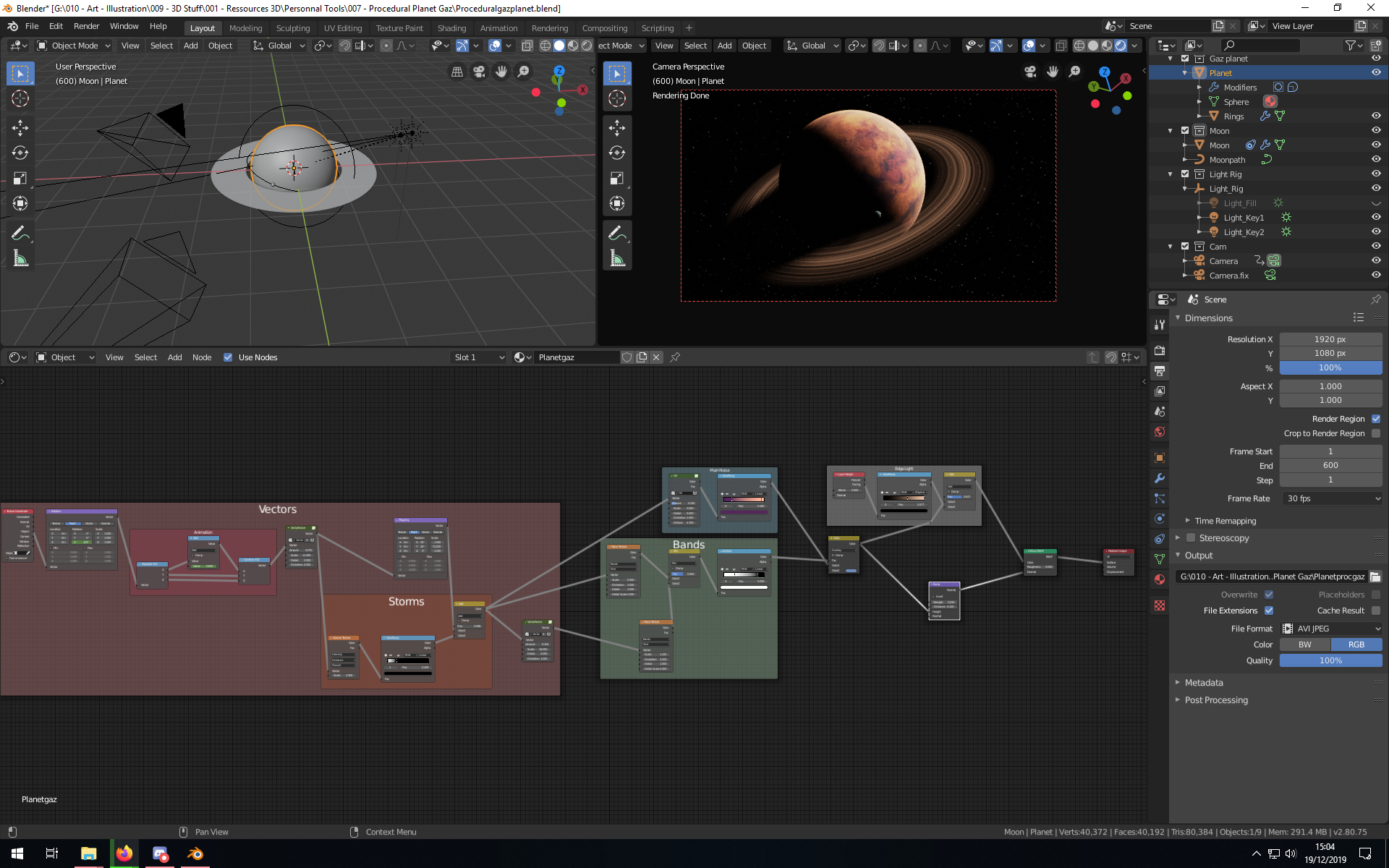The image size is (1389, 868).
Task: Open the Material properties tab icon
Action: click(x=1160, y=579)
